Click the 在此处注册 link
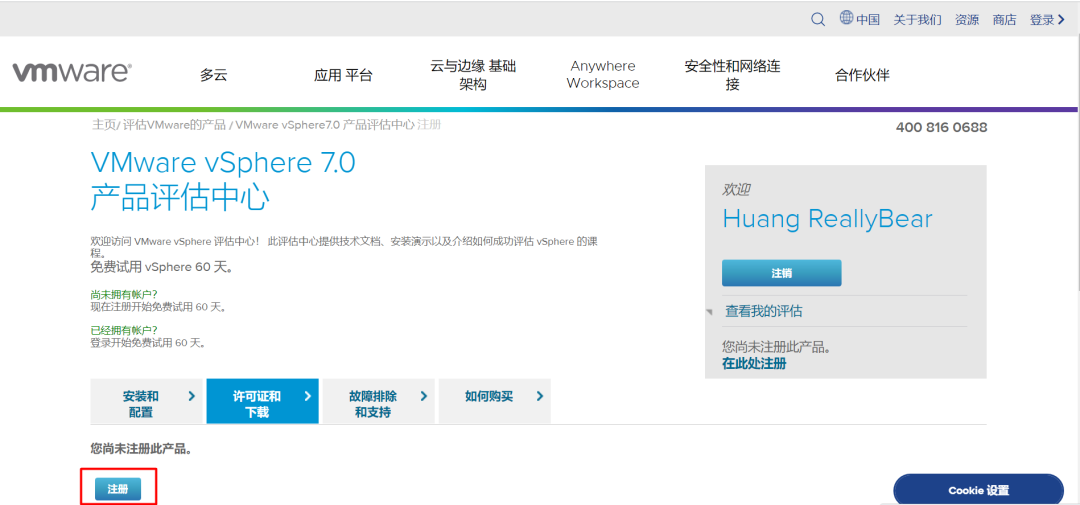 pos(754,363)
